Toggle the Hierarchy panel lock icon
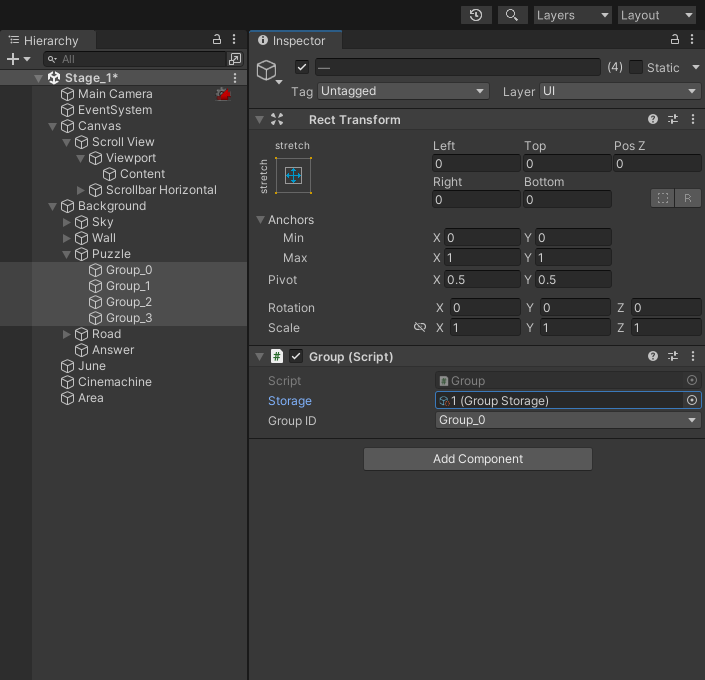 [217, 40]
